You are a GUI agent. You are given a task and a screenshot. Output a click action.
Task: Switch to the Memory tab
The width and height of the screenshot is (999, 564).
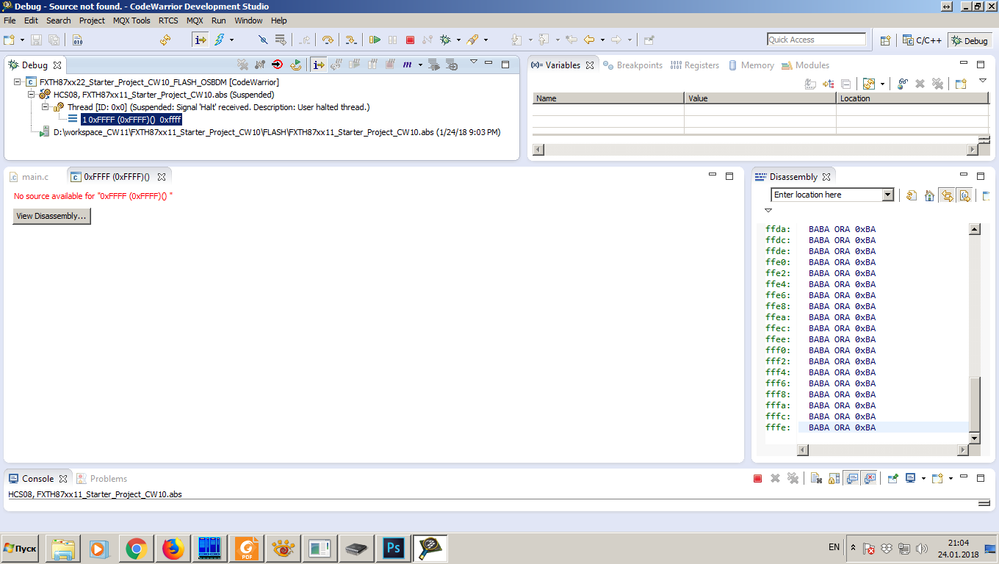(x=751, y=65)
